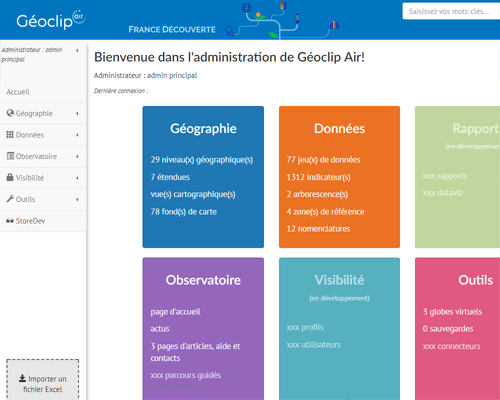Open 29 niveau(x) géographique(s) link

(x=202, y=160)
